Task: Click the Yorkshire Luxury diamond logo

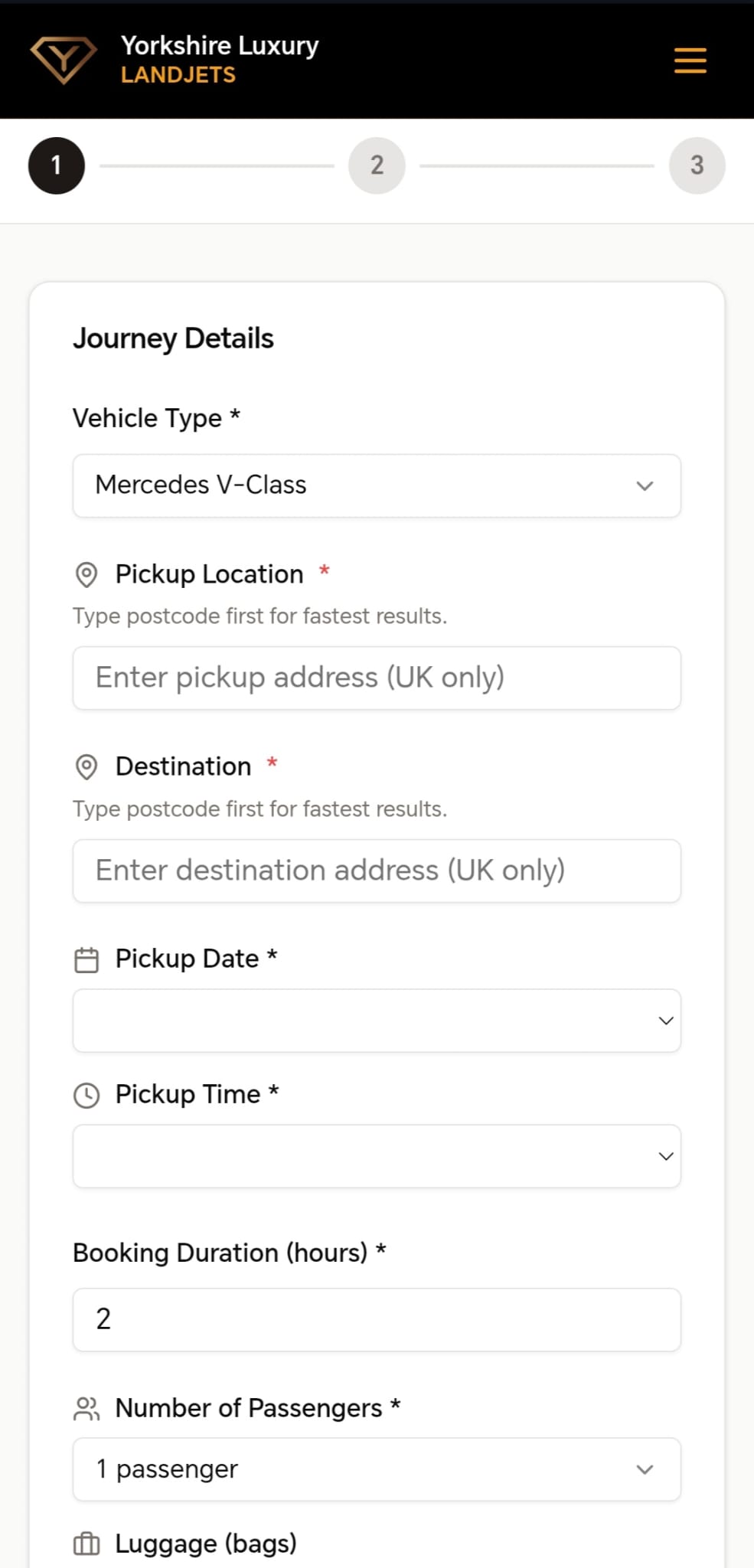Action: click(x=63, y=60)
